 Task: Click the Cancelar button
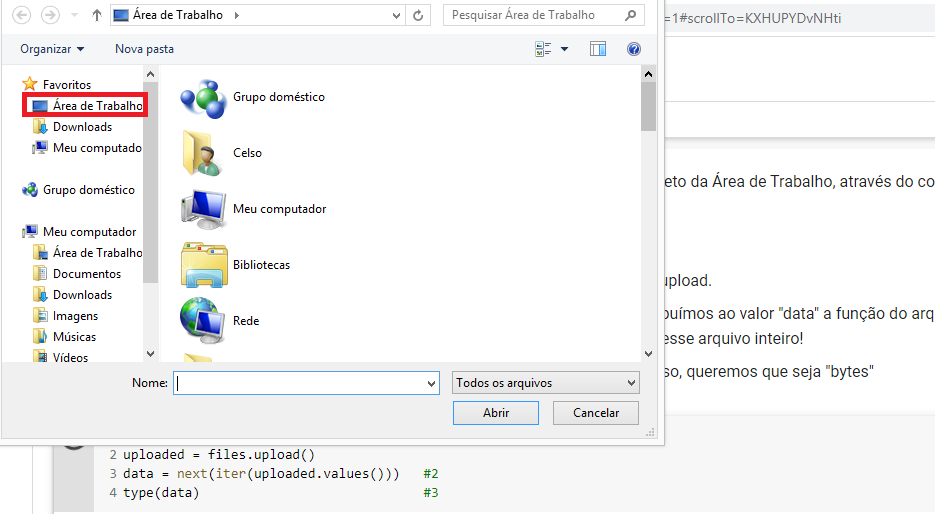[596, 413]
